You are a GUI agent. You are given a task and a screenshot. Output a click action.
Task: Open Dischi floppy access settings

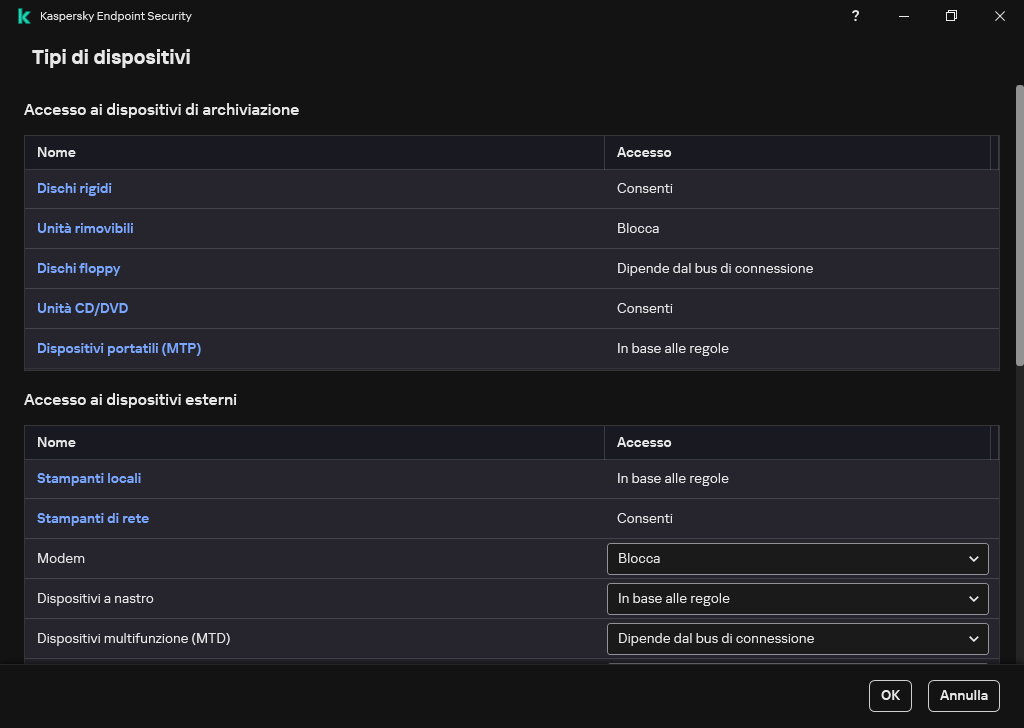pos(78,268)
